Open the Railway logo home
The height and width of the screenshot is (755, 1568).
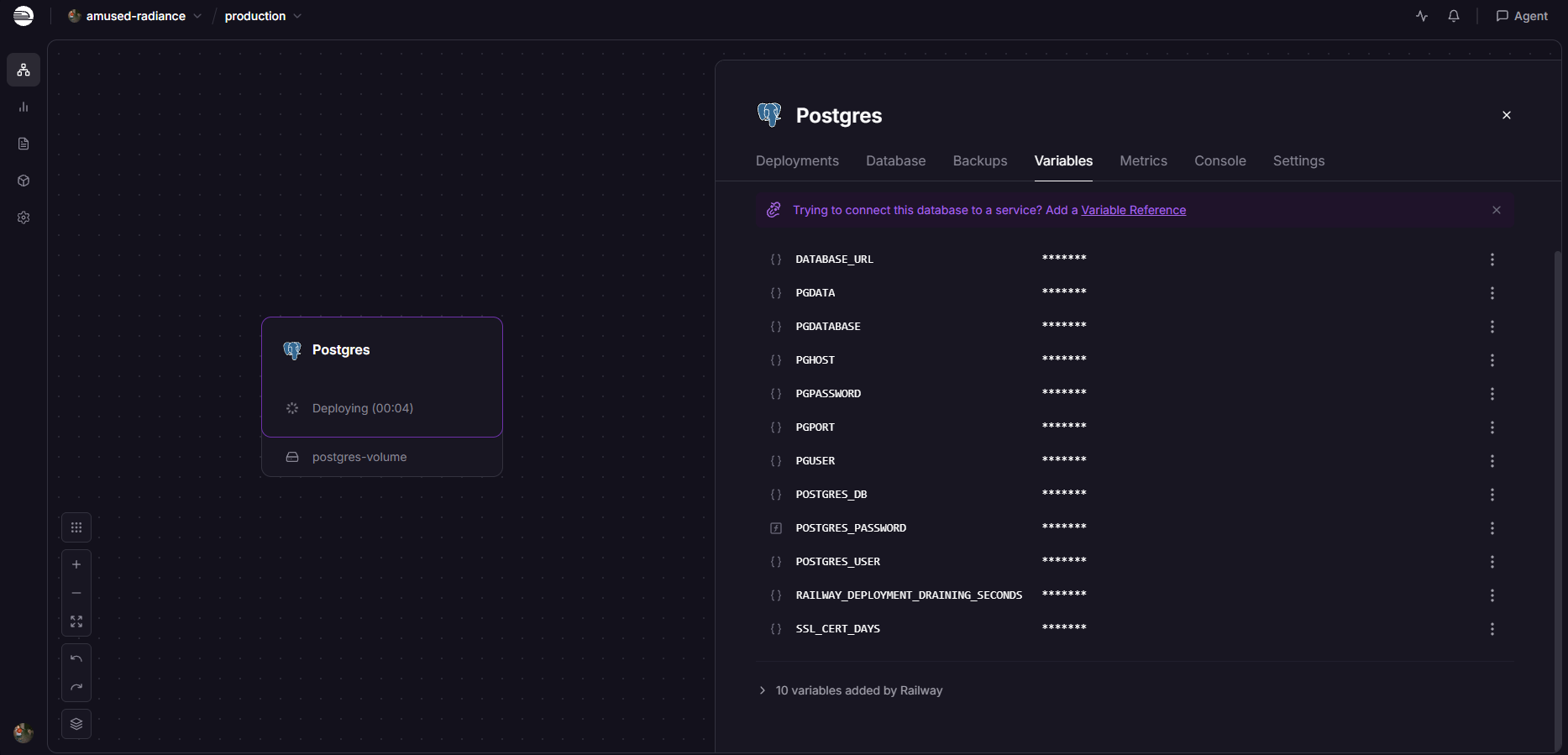[x=24, y=16]
